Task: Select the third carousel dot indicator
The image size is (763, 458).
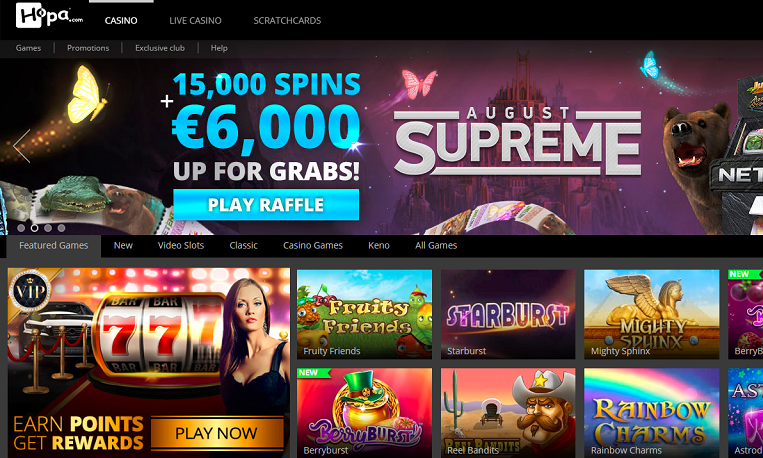Action: (x=48, y=228)
